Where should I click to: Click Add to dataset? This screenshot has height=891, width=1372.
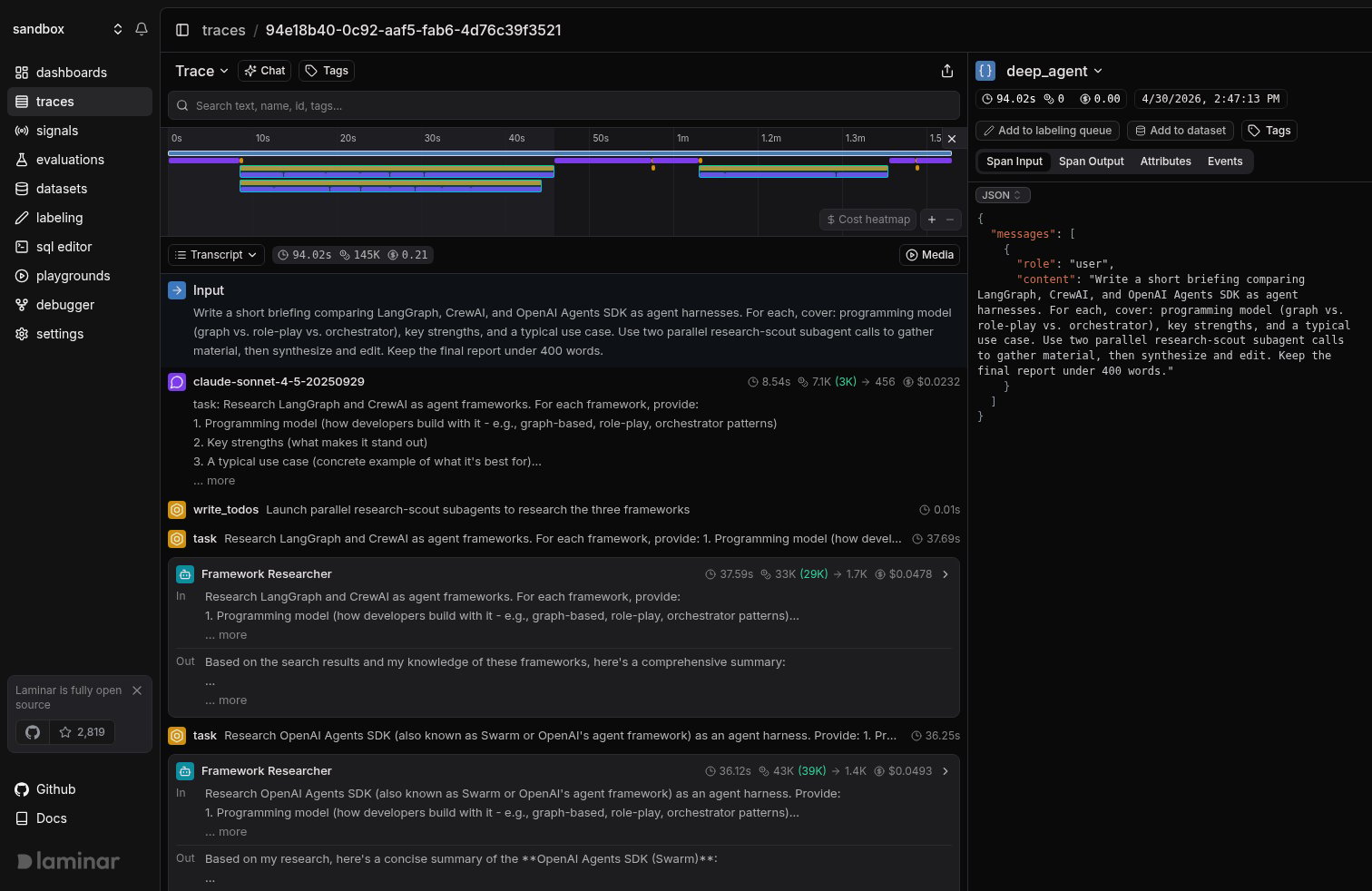1181,131
